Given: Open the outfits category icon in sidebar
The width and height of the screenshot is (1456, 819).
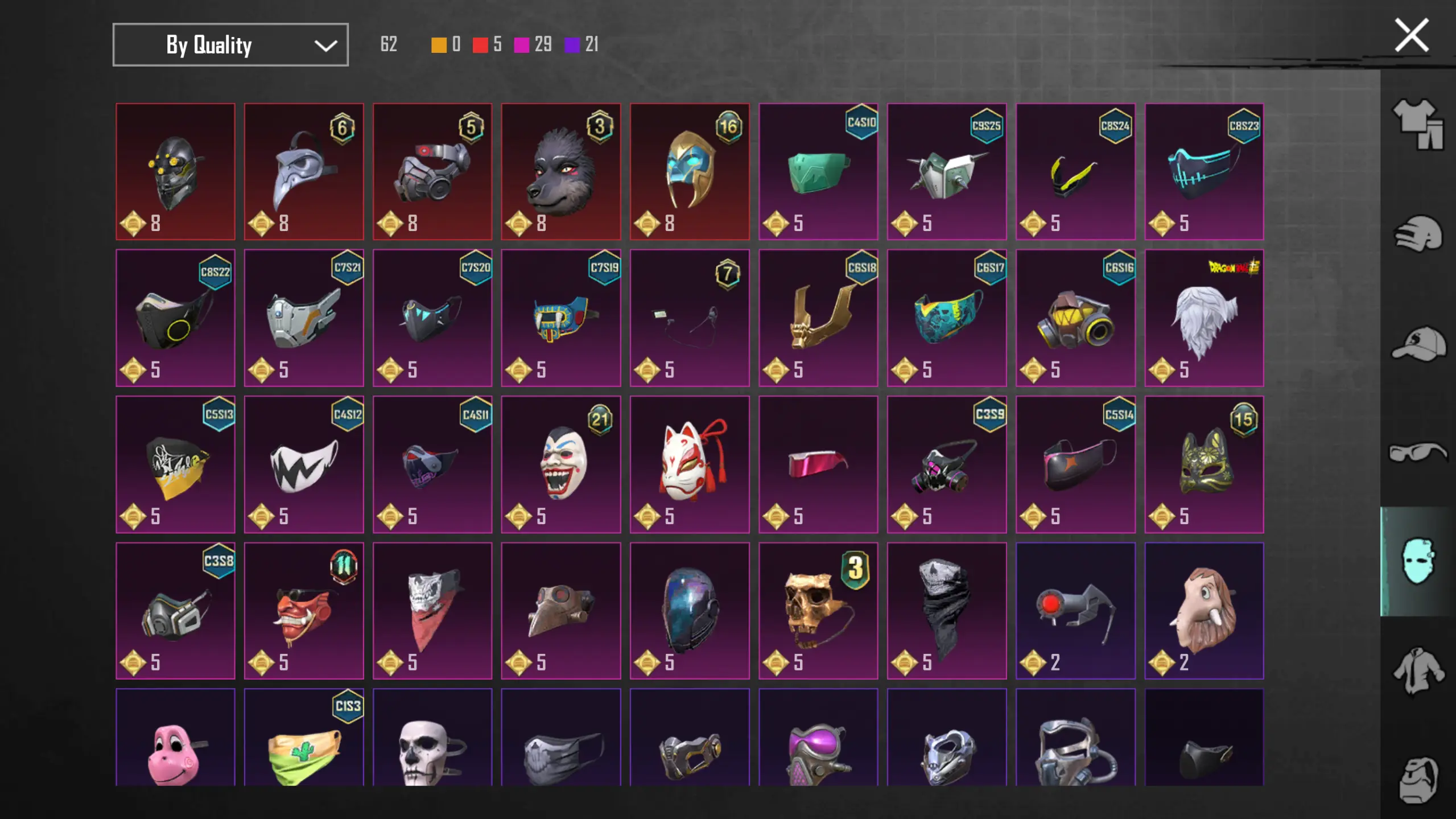Looking at the screenshot, I should [x=1418, y=124].
